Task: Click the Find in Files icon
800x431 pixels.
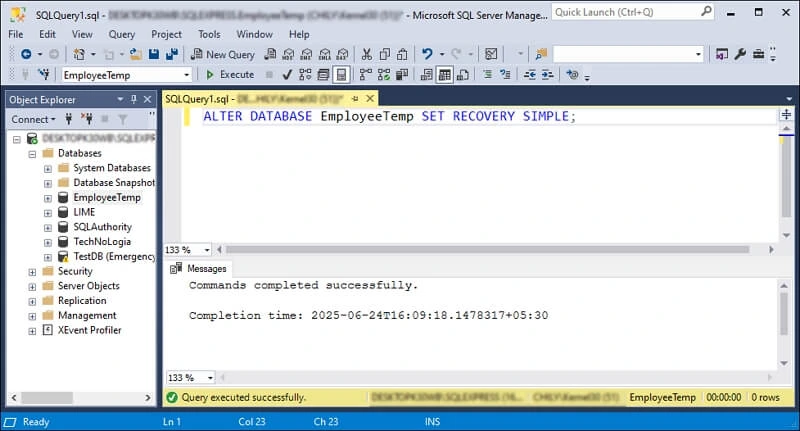Action: coord(541,54)
